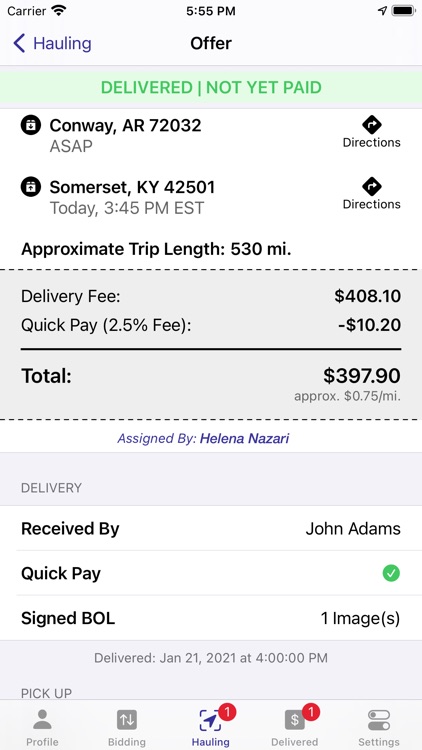Click the Quick Pay (2.5% Fee) line

pyautogui.click(x=211, y=325)
